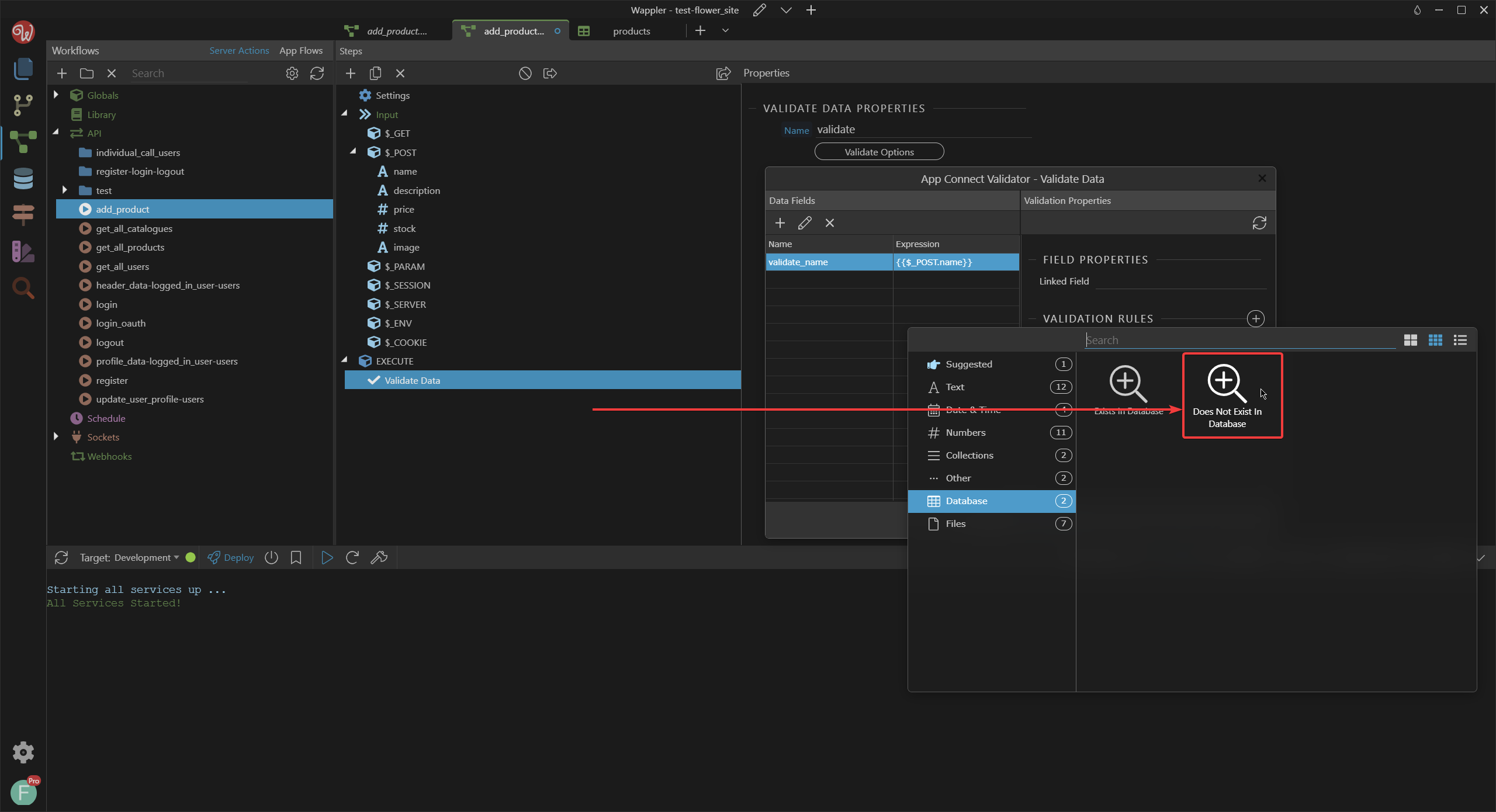Click output arrow icon in Steps toolbar
Screen dimensions: 1496x812
(x=550, y=73)
